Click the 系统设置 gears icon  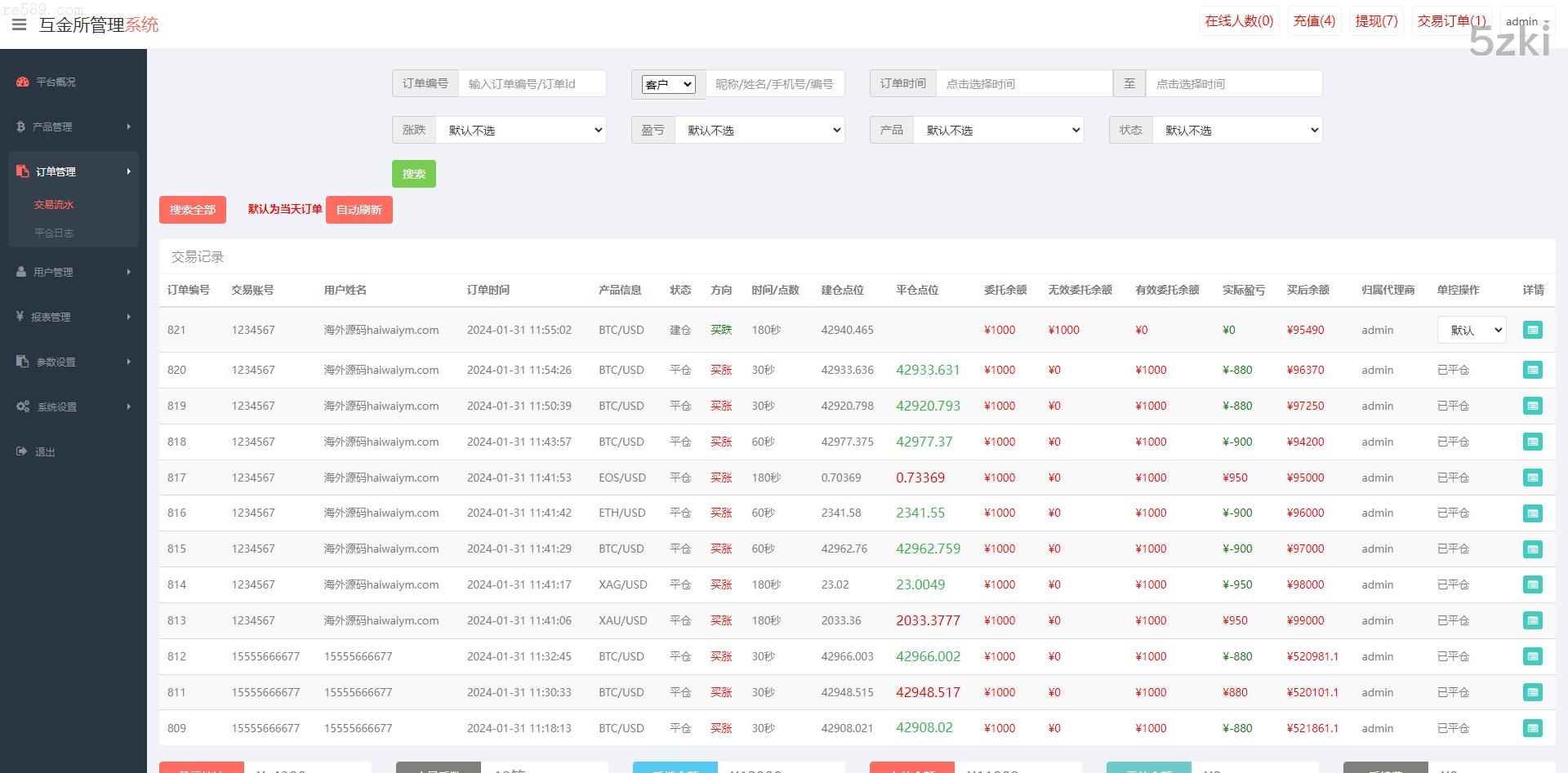pos(23,406)
